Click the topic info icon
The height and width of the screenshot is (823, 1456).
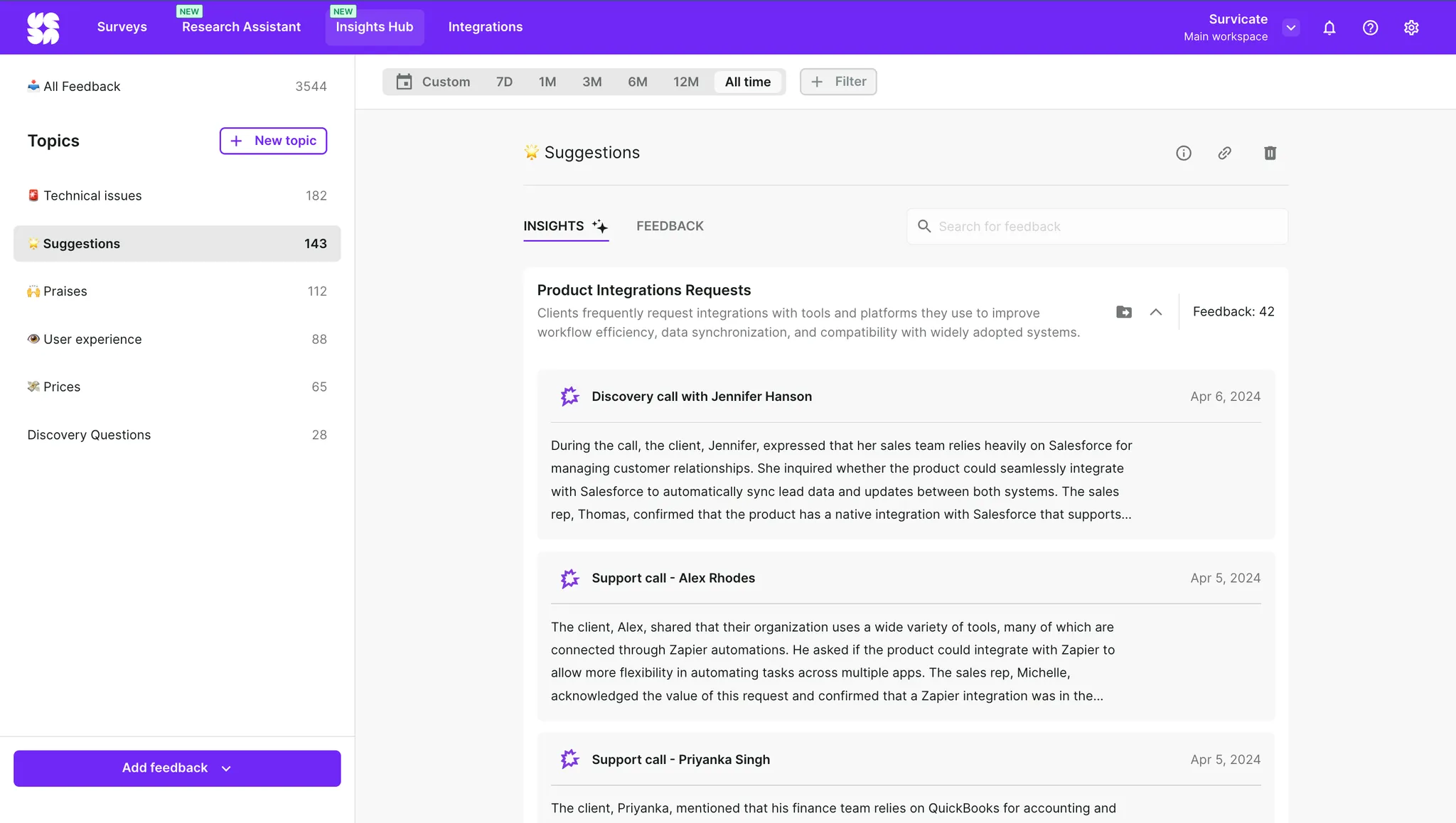tap(1183, 153)
